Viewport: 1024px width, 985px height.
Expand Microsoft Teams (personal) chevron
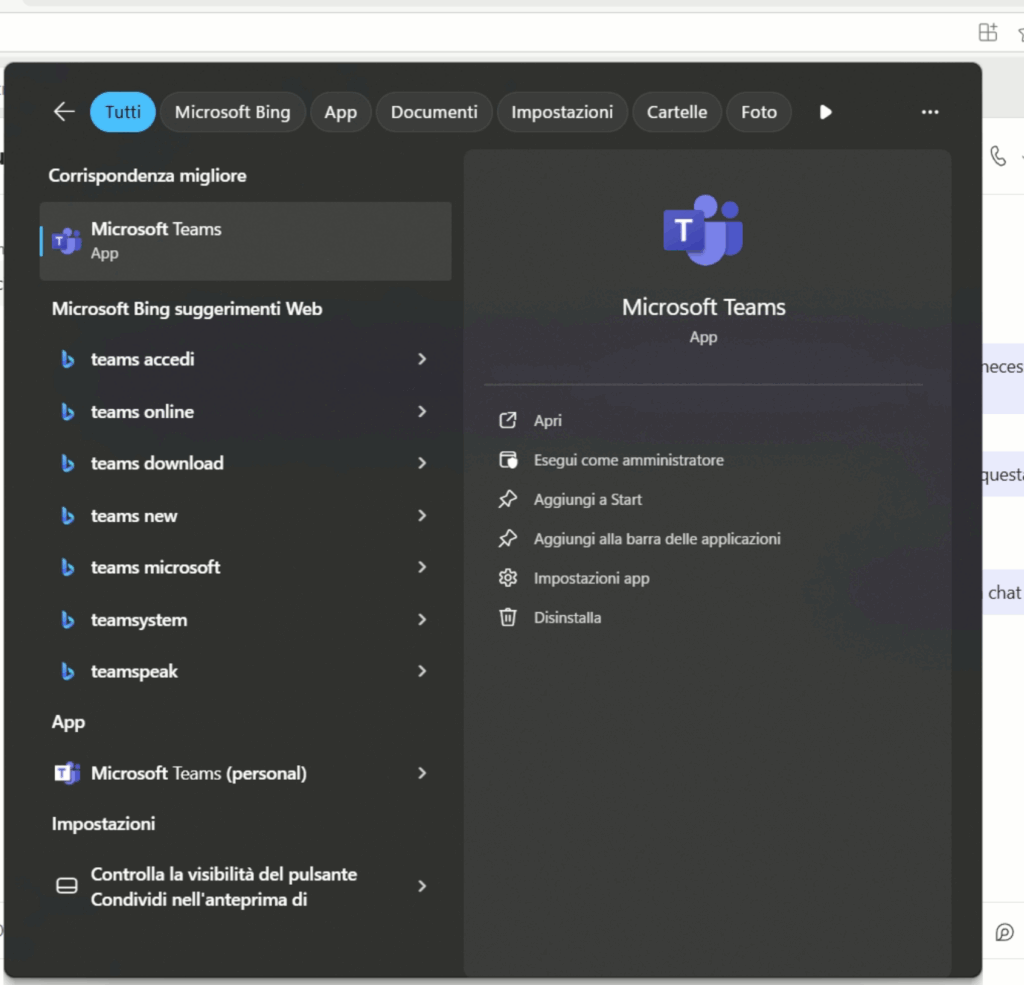(422, 773)
